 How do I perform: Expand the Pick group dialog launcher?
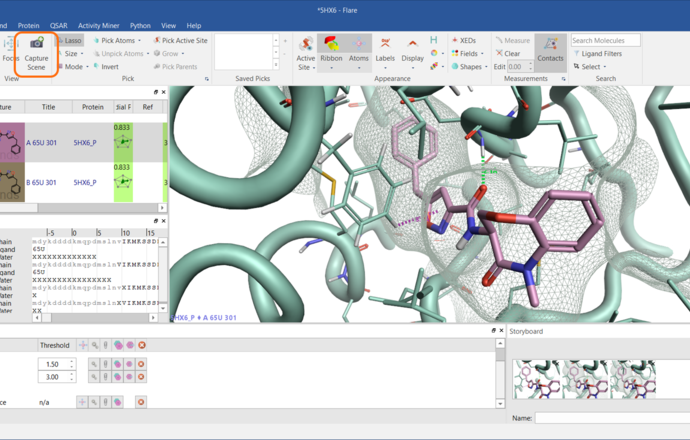[206, 79]
